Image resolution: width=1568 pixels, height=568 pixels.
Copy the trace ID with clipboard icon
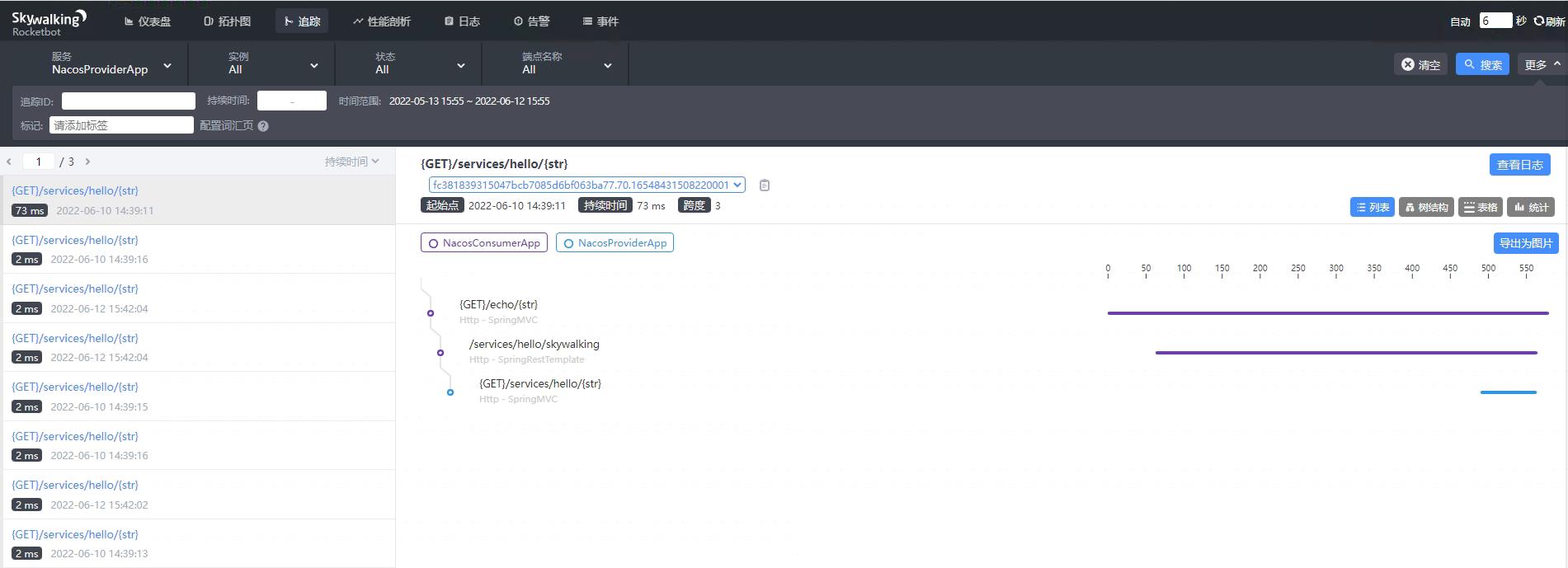click(x=765, y=185)
